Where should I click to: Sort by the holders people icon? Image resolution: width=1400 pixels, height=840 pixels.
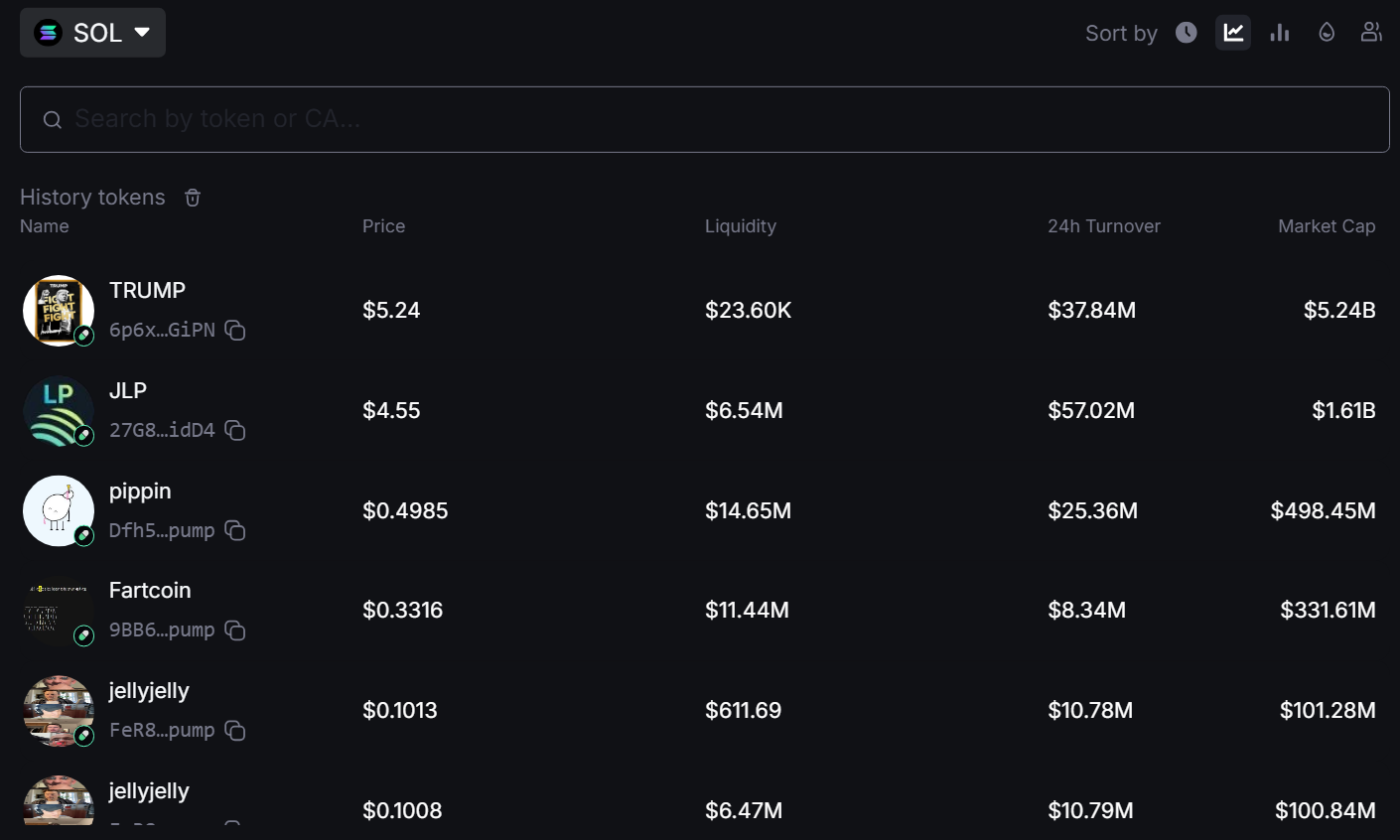[x=1371, y=33]
